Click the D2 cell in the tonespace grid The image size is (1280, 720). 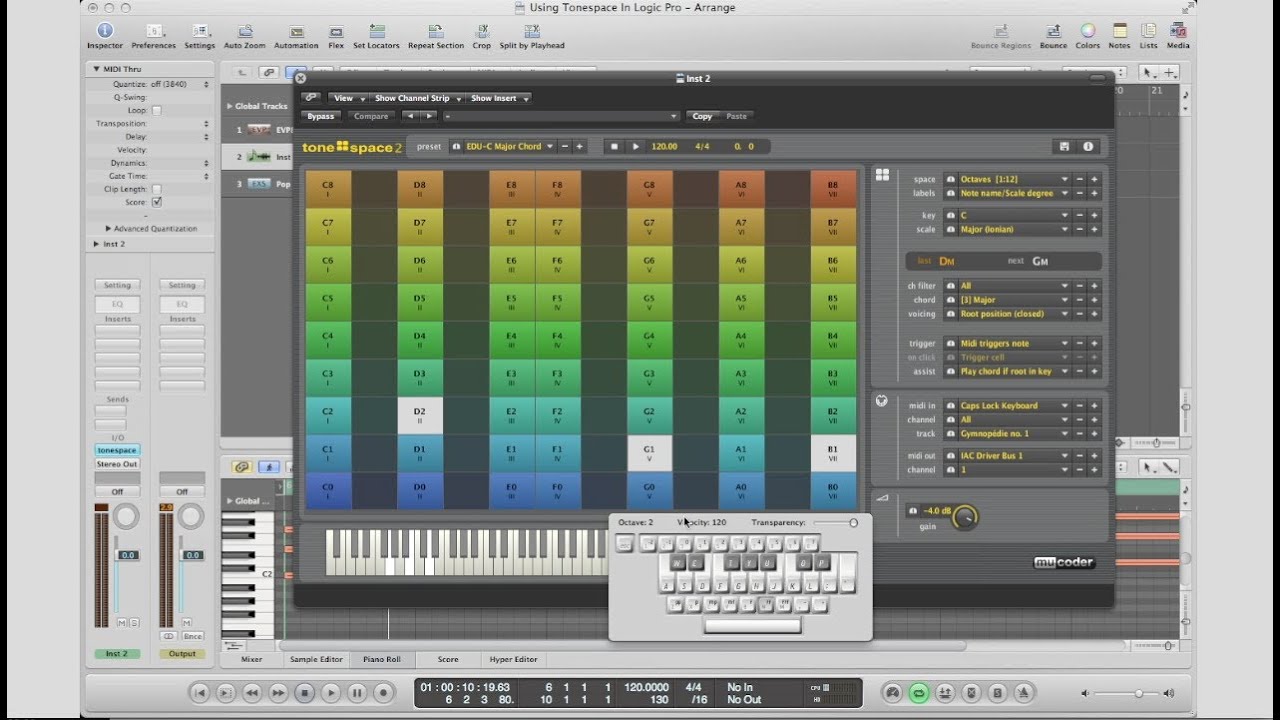(x=420, y=416)
